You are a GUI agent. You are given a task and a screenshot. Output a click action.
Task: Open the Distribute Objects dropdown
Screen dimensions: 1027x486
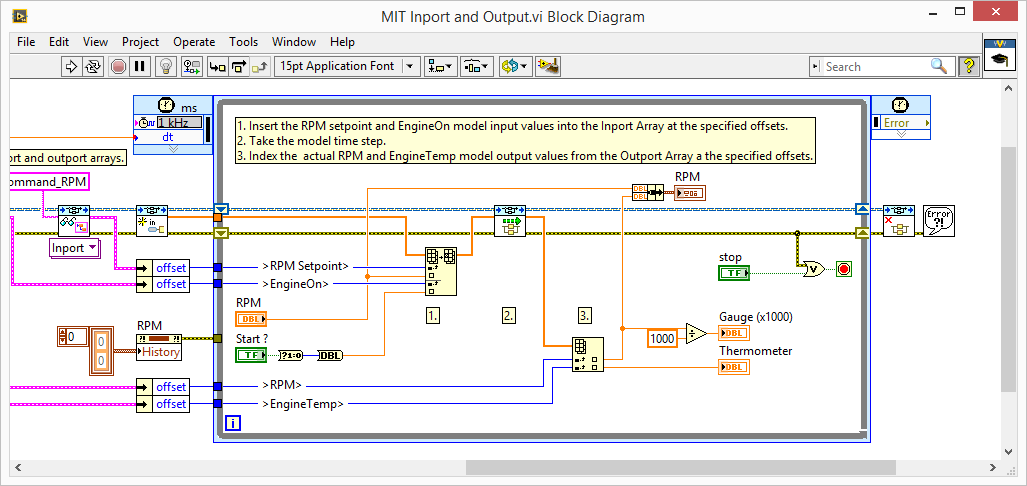click(x=477, y=66)
